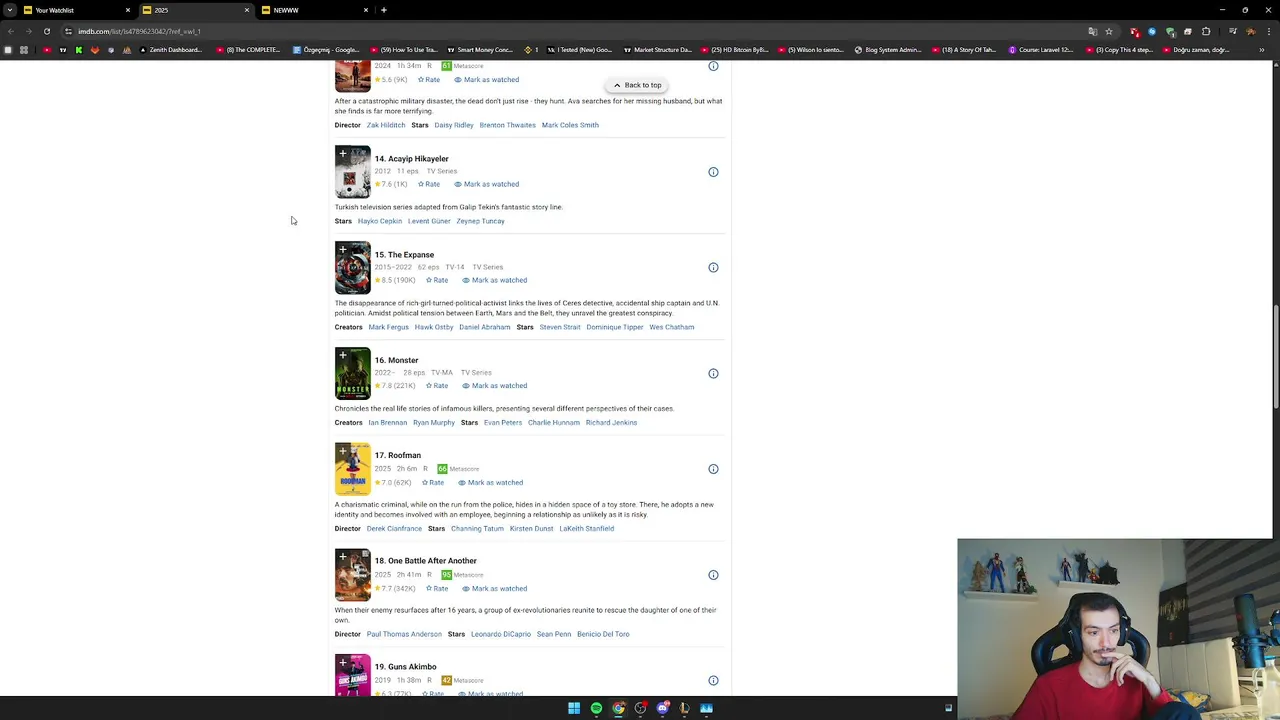Open the apps grid bookmark icon
Screen dimensions: 1280x720
pyautogui.click(x=24, y=50)
